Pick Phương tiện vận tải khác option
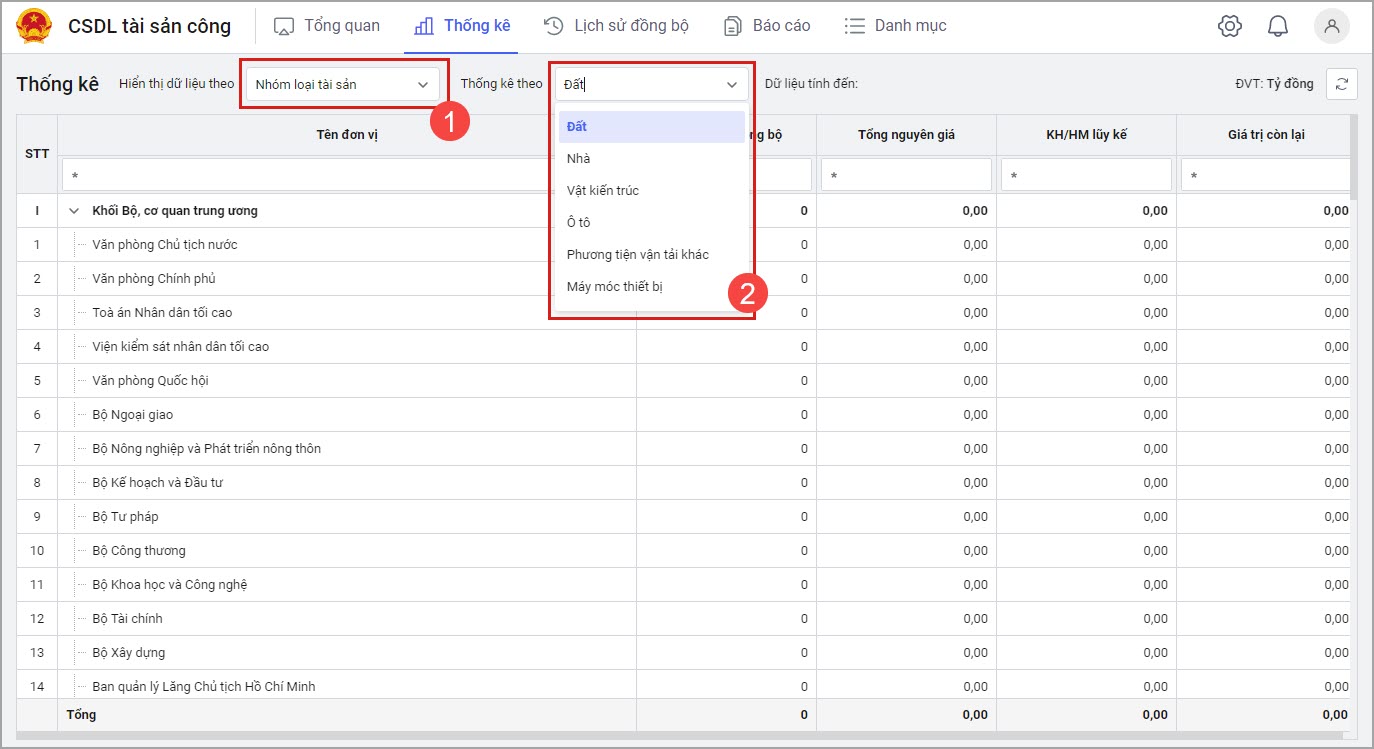 click(637, 254)
